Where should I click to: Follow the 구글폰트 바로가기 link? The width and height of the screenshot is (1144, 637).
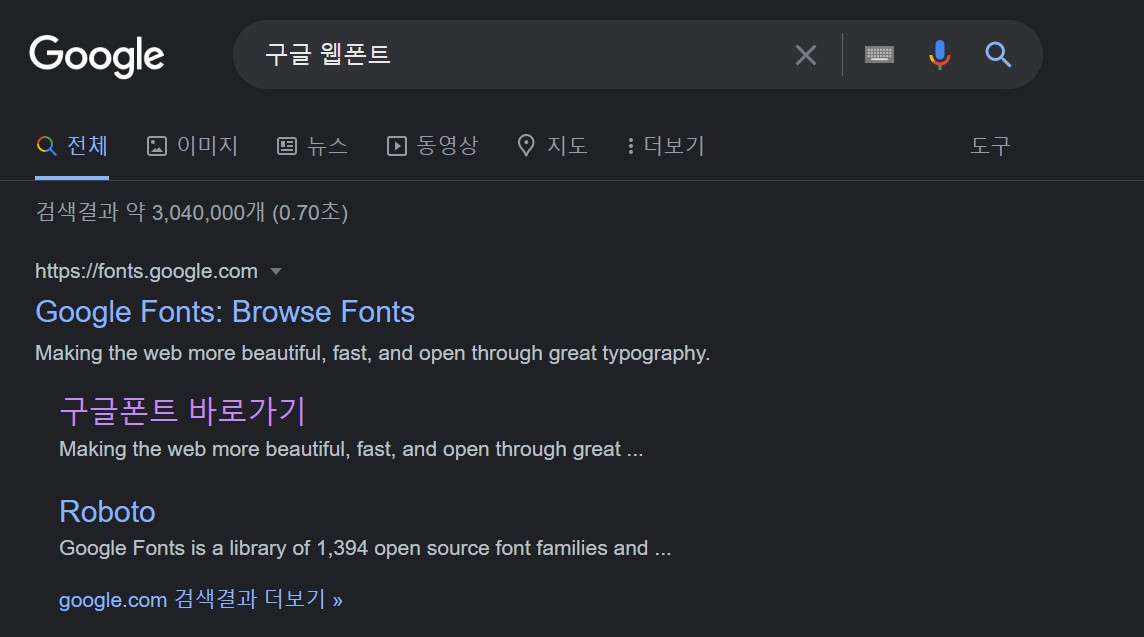[x=182, y=411]
